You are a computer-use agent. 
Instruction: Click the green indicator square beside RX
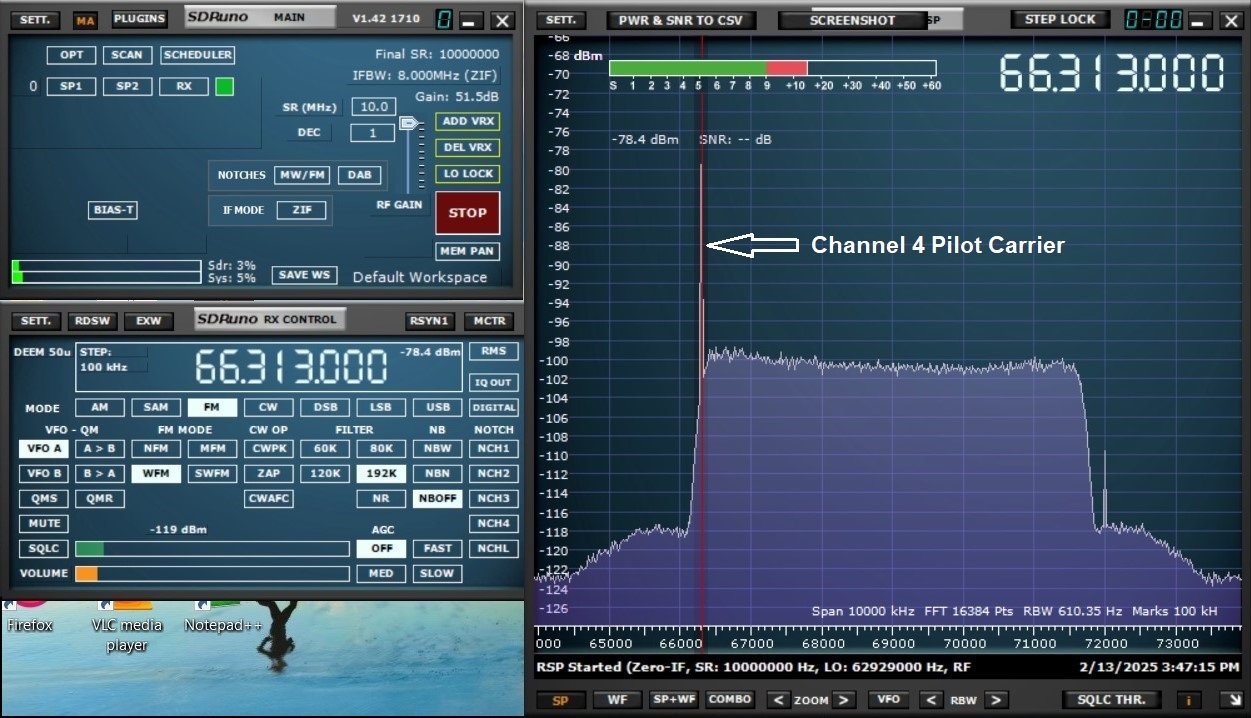pyautogui.click(x=224, y=87)
